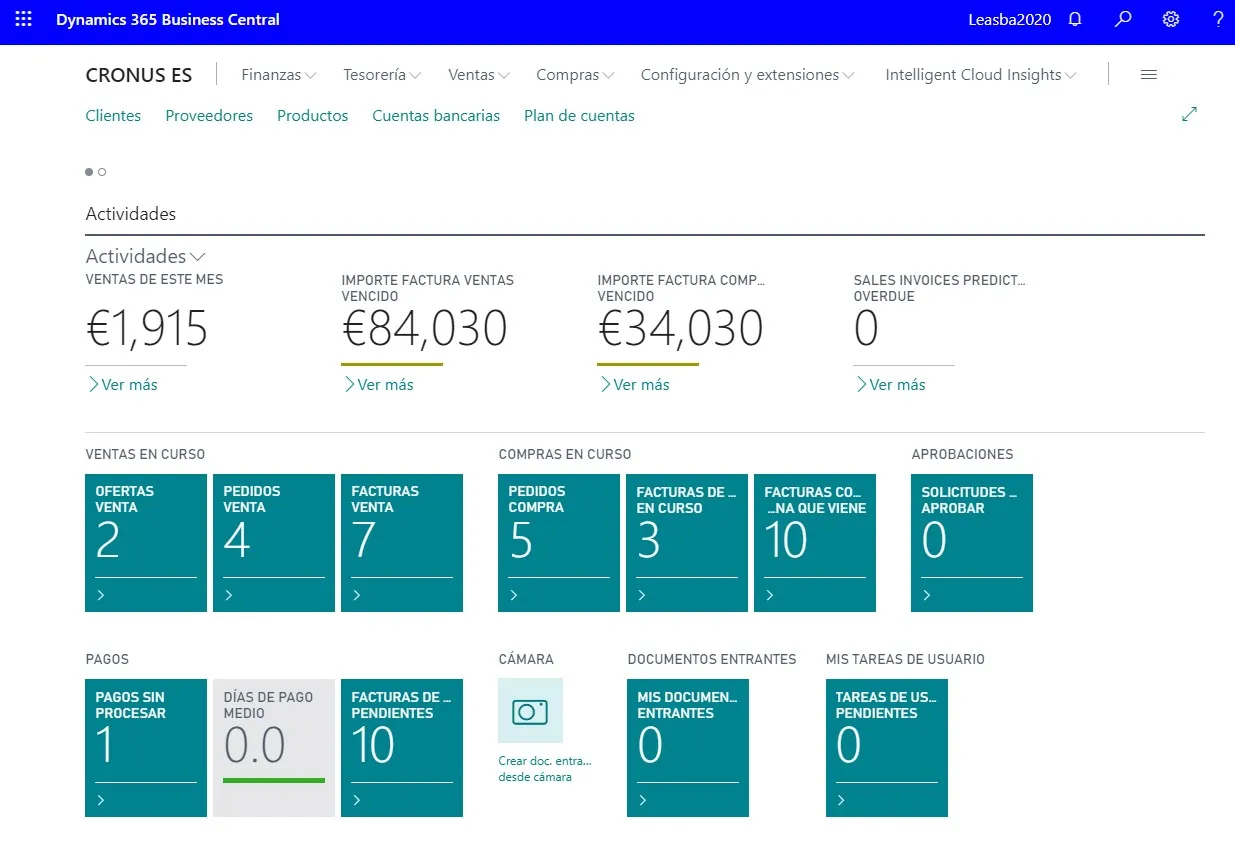Click the camera icon tile
This screenshot has height=846, width=1235.
click(530, 711)
